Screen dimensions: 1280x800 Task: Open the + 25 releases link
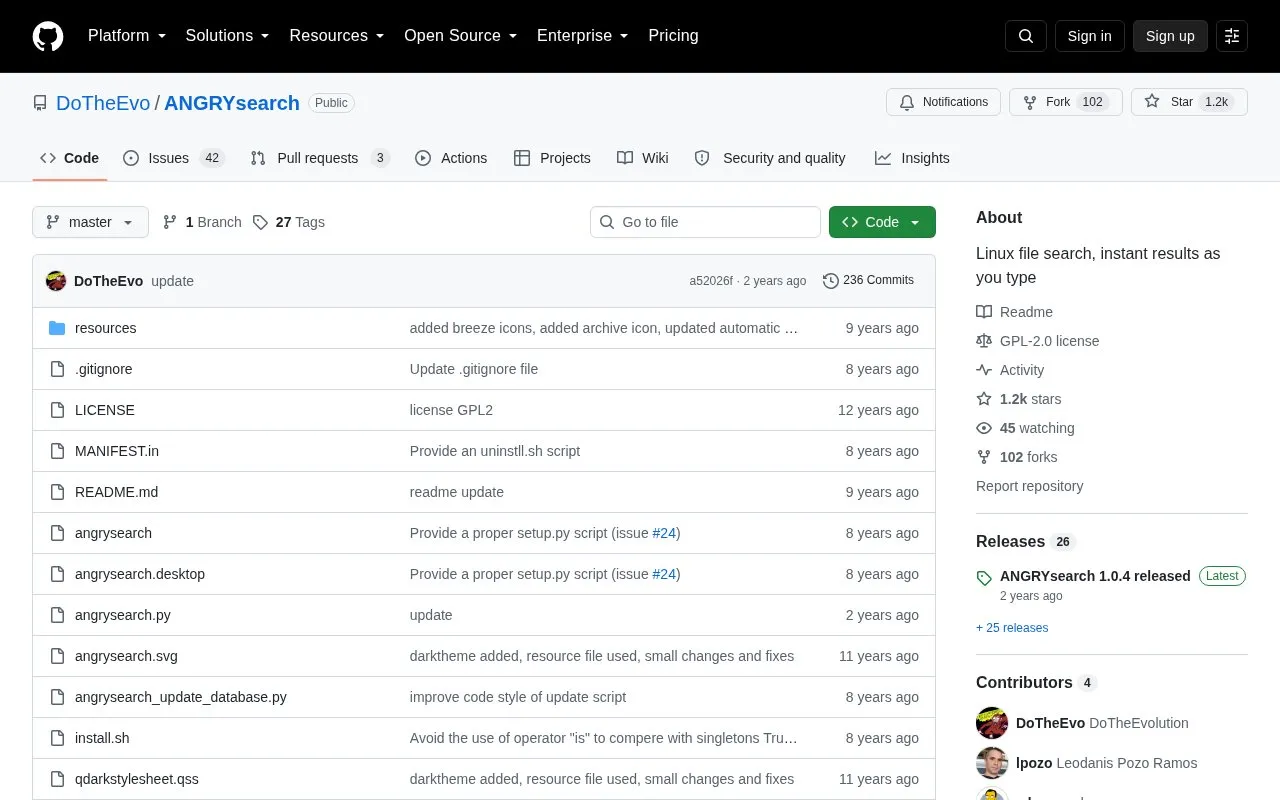click(x=1012, y=628)
